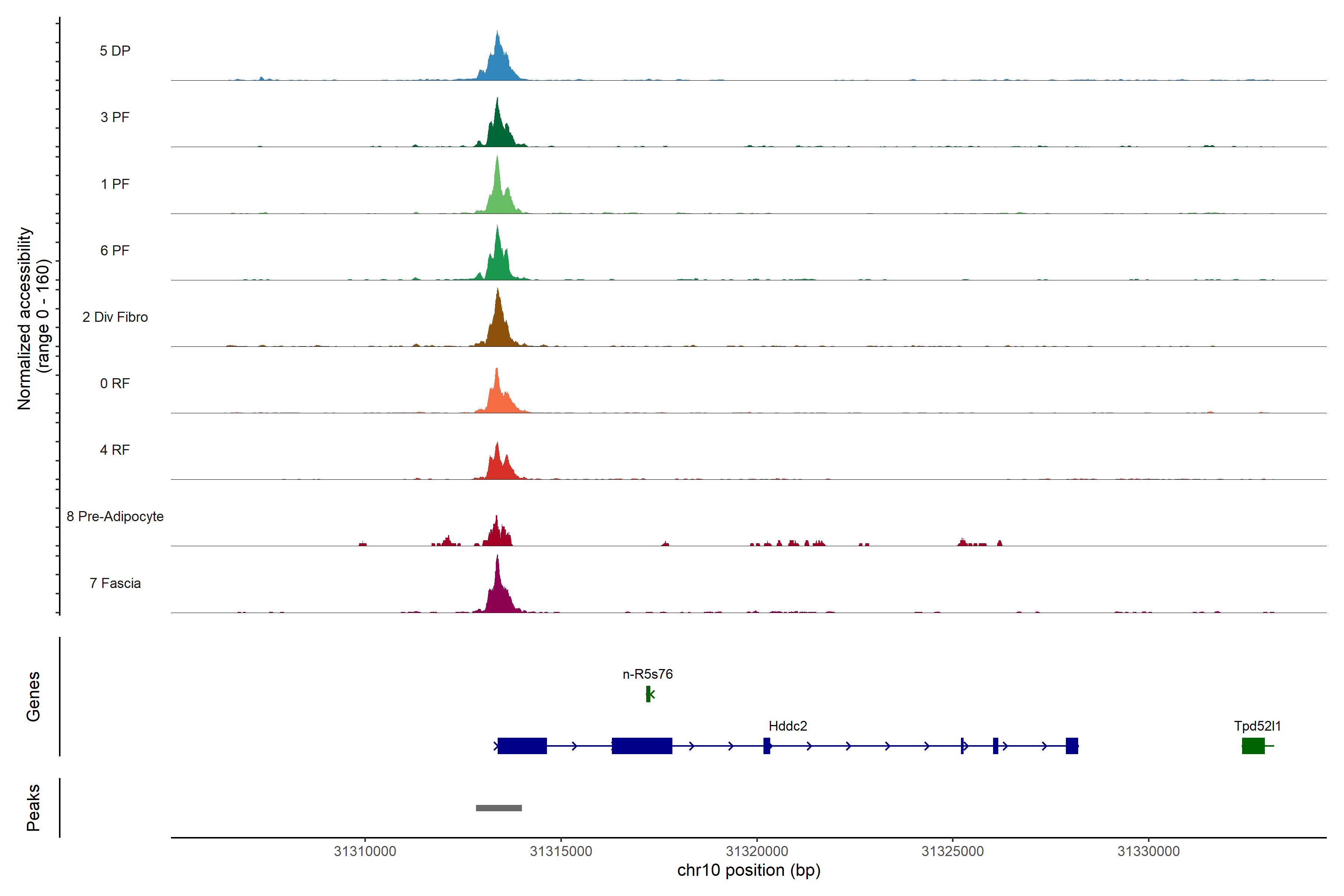Image resolution: width=1344 pixels, height=896 pixels.
Task: Click the 8 Pre-Adipocyte track label
Action: (x=115, y=517)
